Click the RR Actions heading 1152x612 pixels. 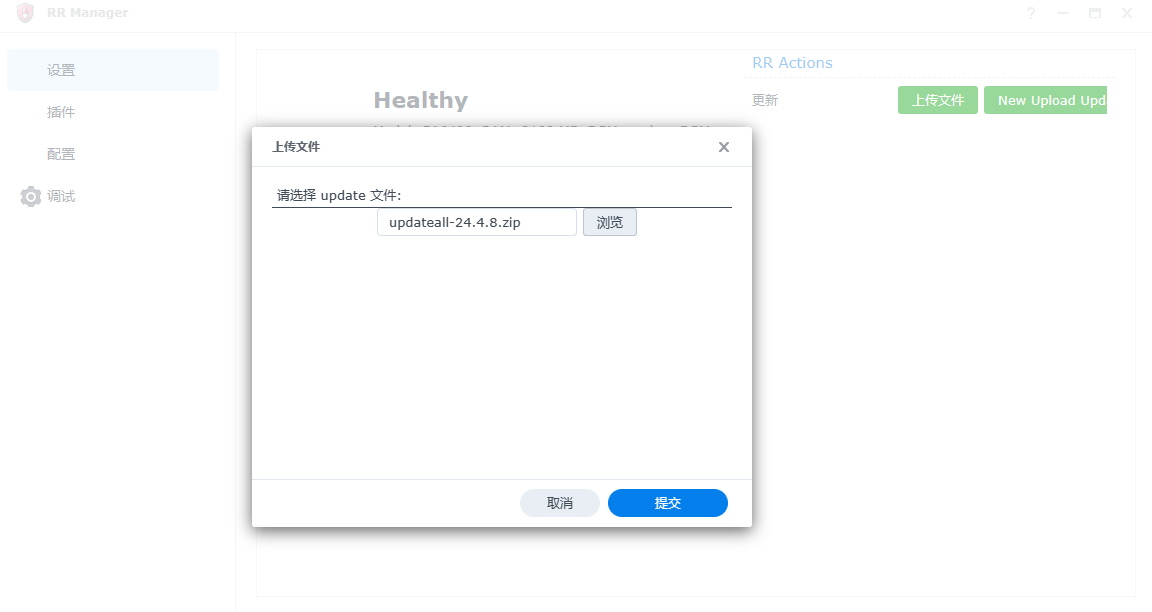click(x=792, y=63)
